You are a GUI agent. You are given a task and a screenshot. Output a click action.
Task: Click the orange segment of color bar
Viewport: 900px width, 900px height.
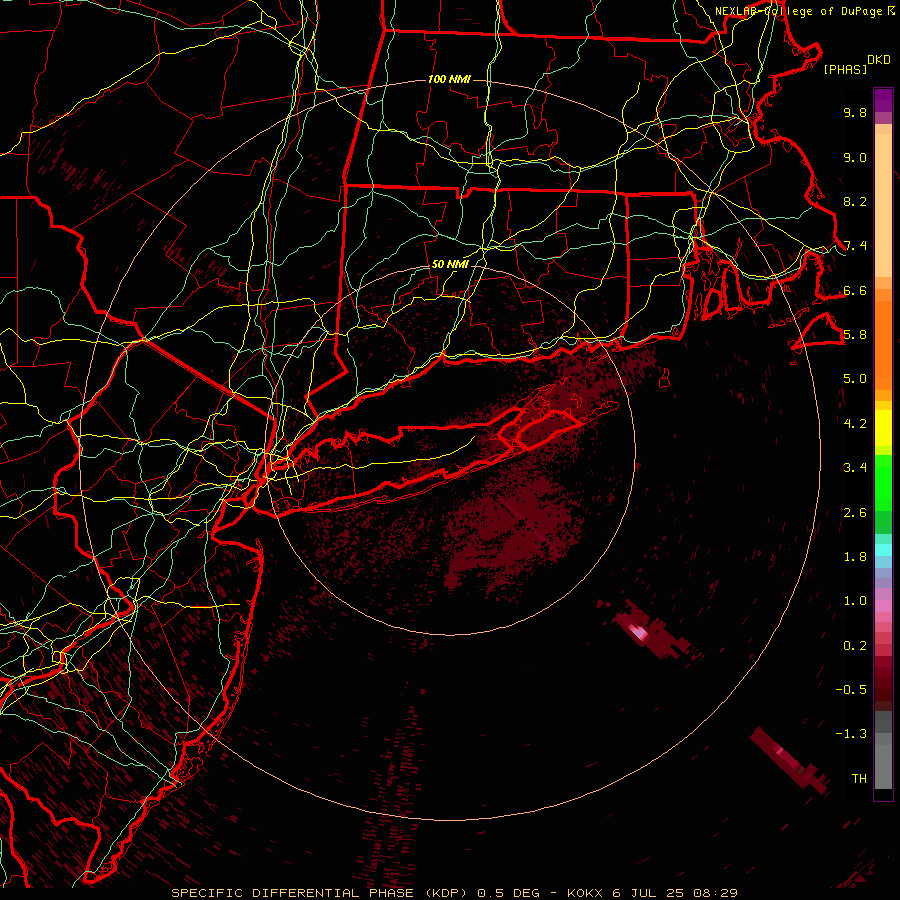pyautogui.click(x=883, y=344)
